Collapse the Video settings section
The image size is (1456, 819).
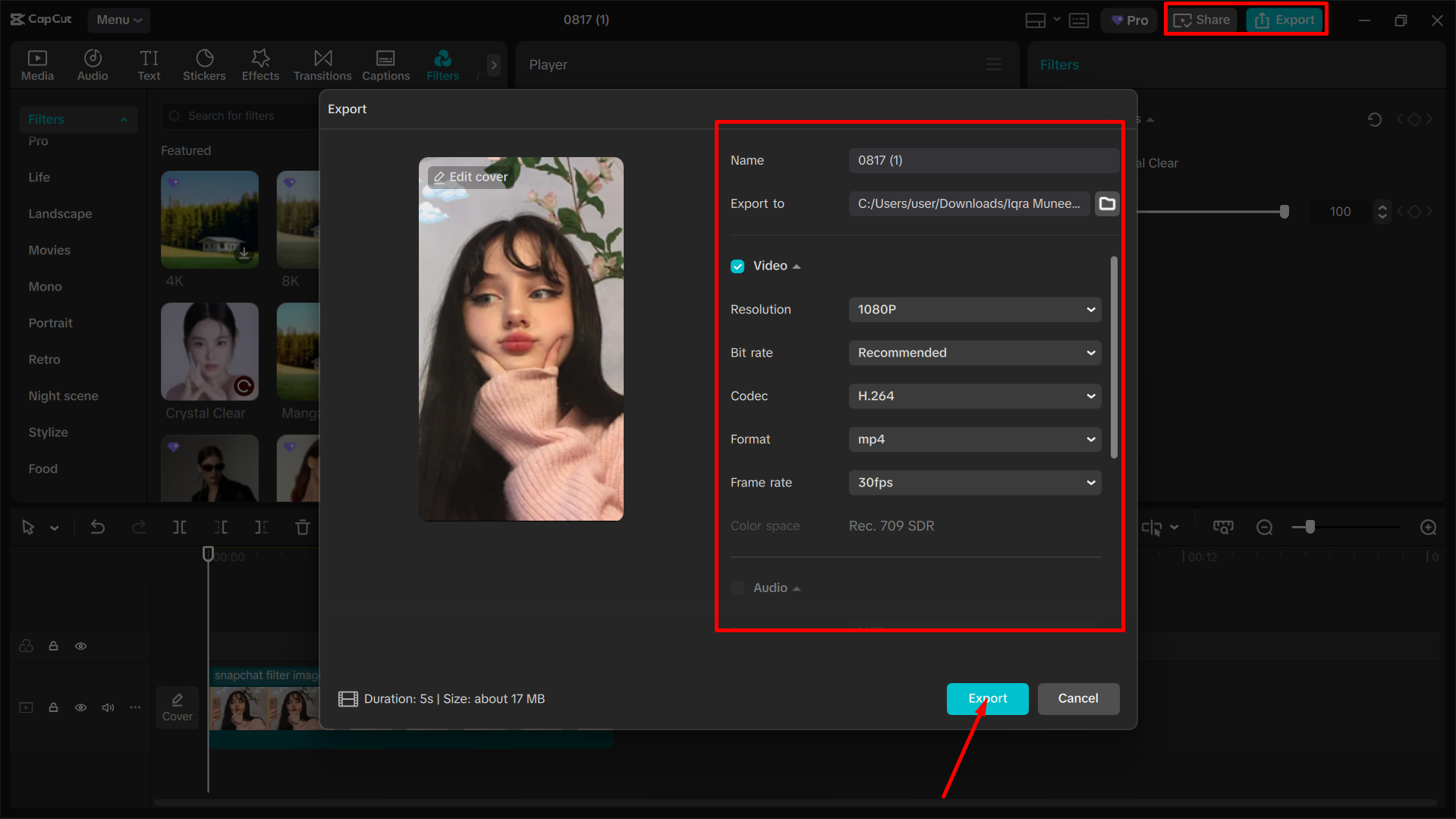[x=796, y=266]
